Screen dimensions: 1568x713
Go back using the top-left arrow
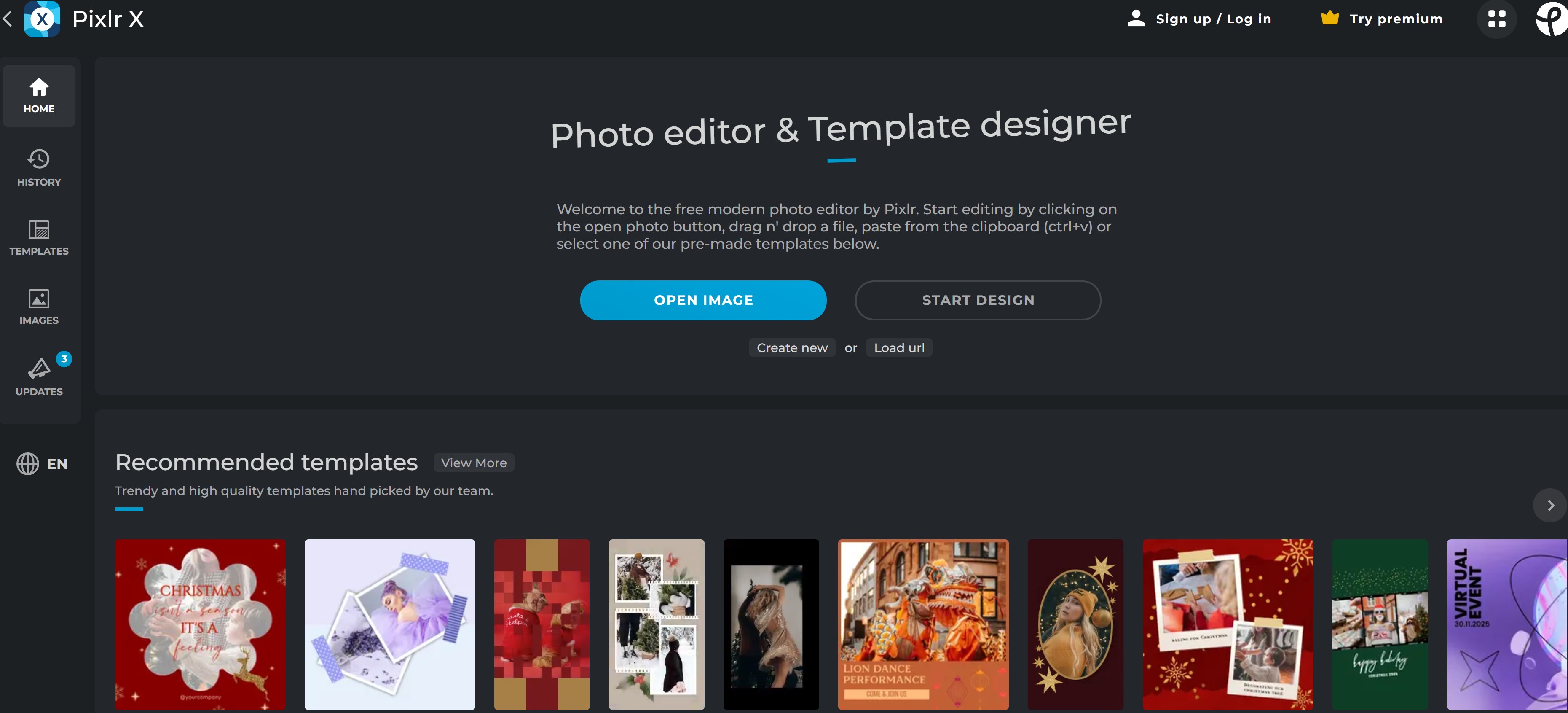pyautogui.click(x=8, y=19)
